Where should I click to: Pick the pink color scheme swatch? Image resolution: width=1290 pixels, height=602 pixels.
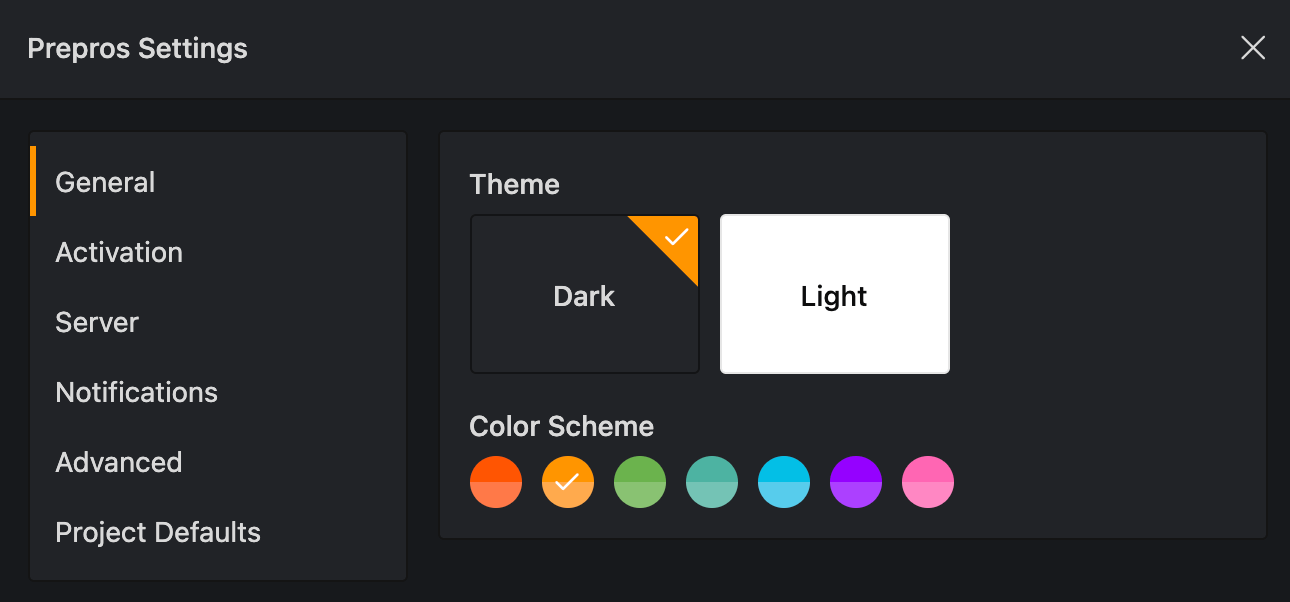coord(928,482)
